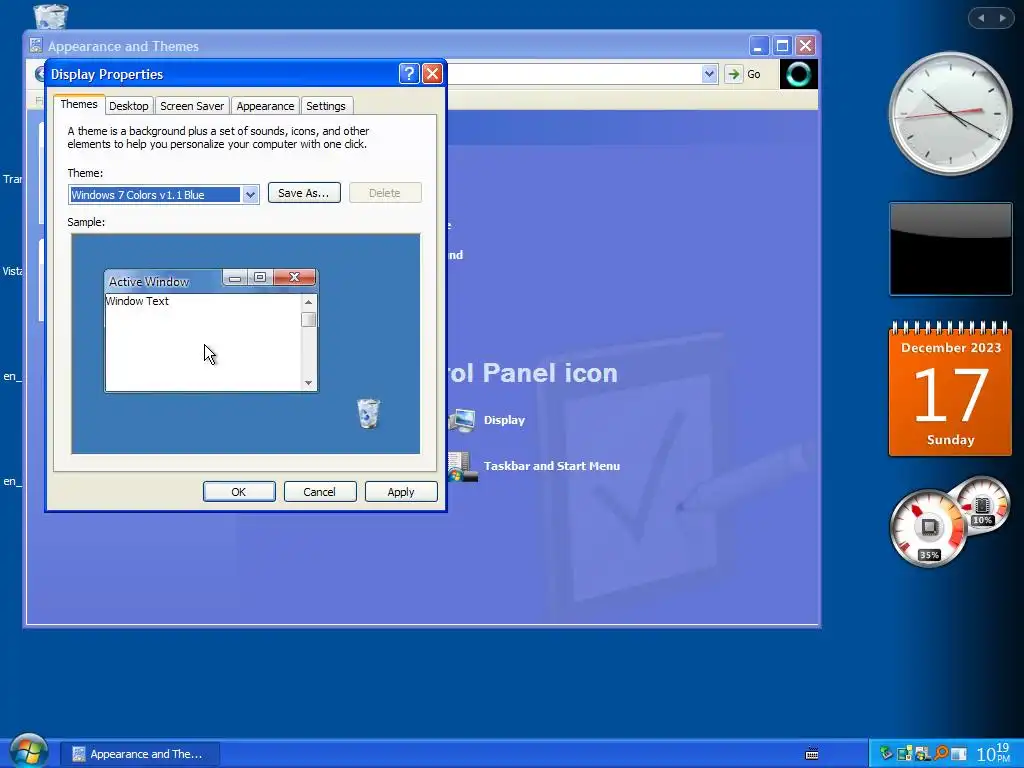Click OK in Display Properties
1024x768 pixels.
click(239, 492)
